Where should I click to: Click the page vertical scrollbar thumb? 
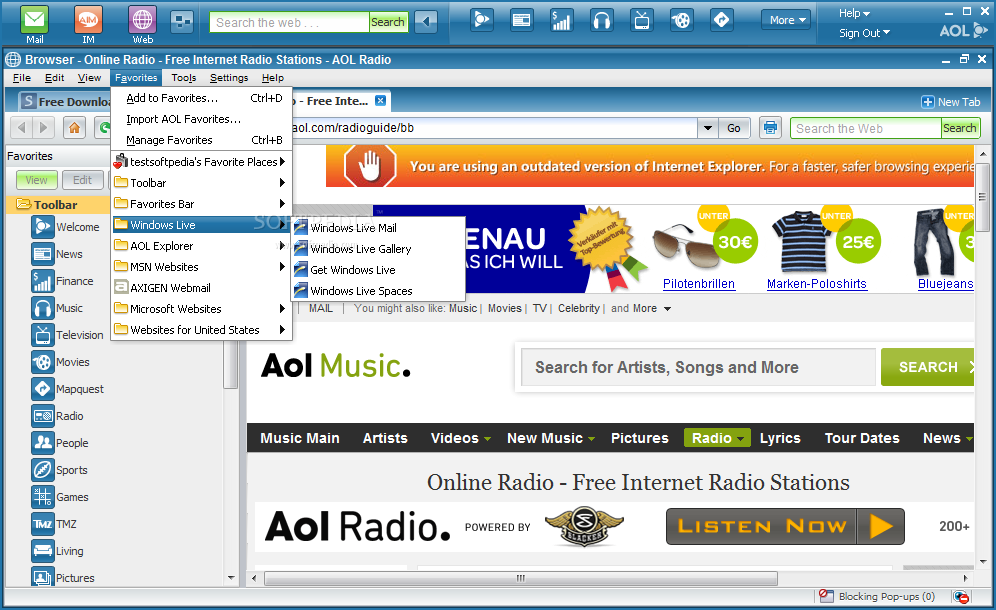tap(983, 197)
